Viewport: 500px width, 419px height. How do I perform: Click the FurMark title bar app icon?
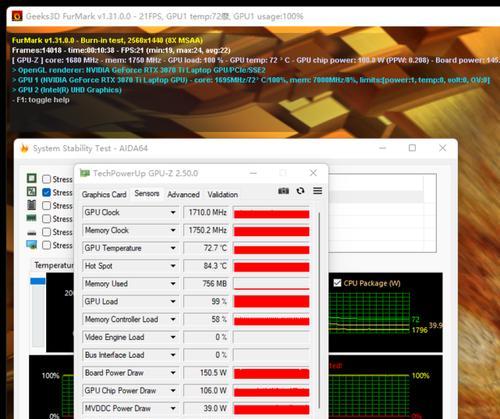17,16
